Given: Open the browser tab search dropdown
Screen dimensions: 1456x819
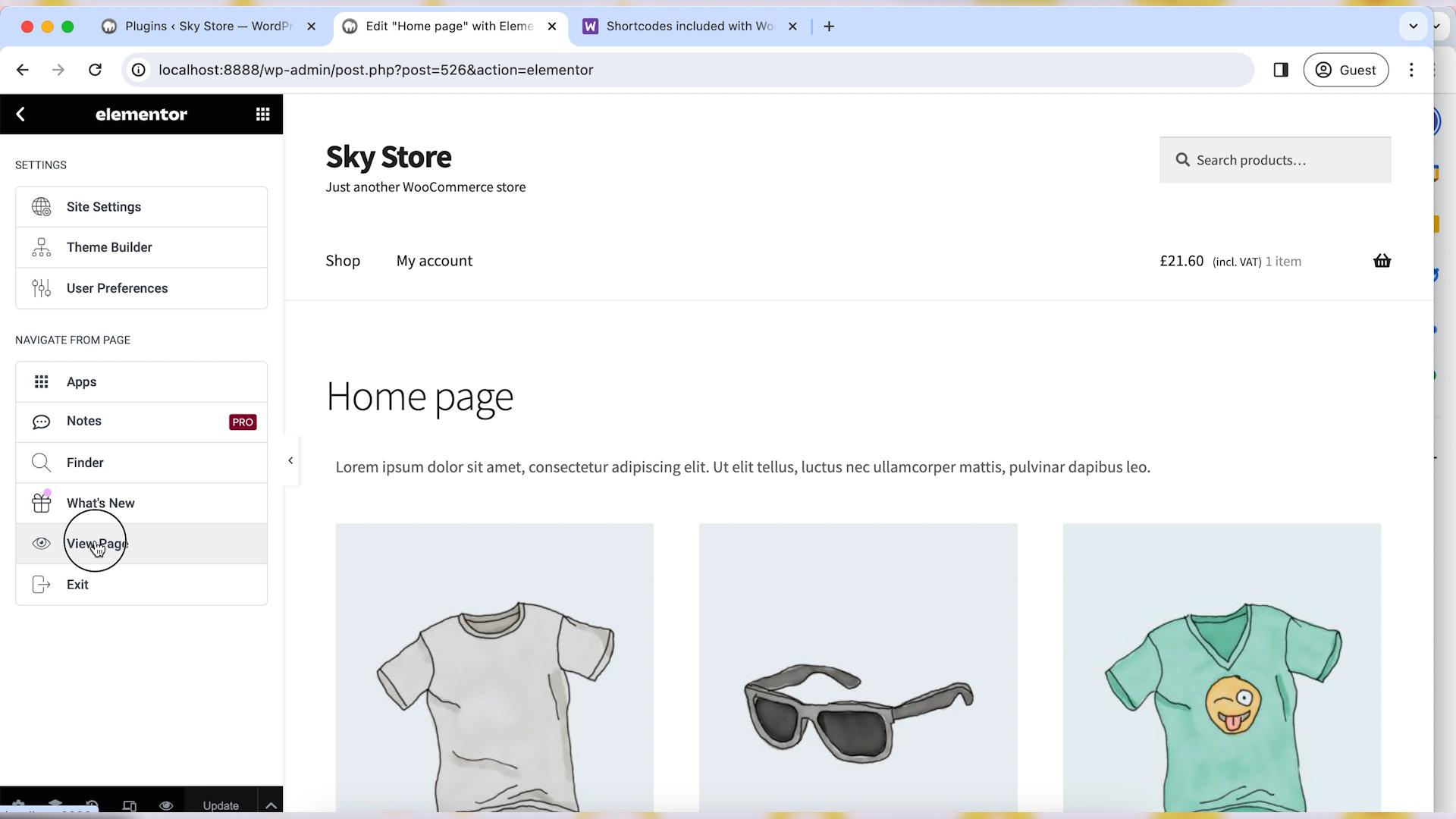Looking at the screenshot, I should pos(1413,26).
